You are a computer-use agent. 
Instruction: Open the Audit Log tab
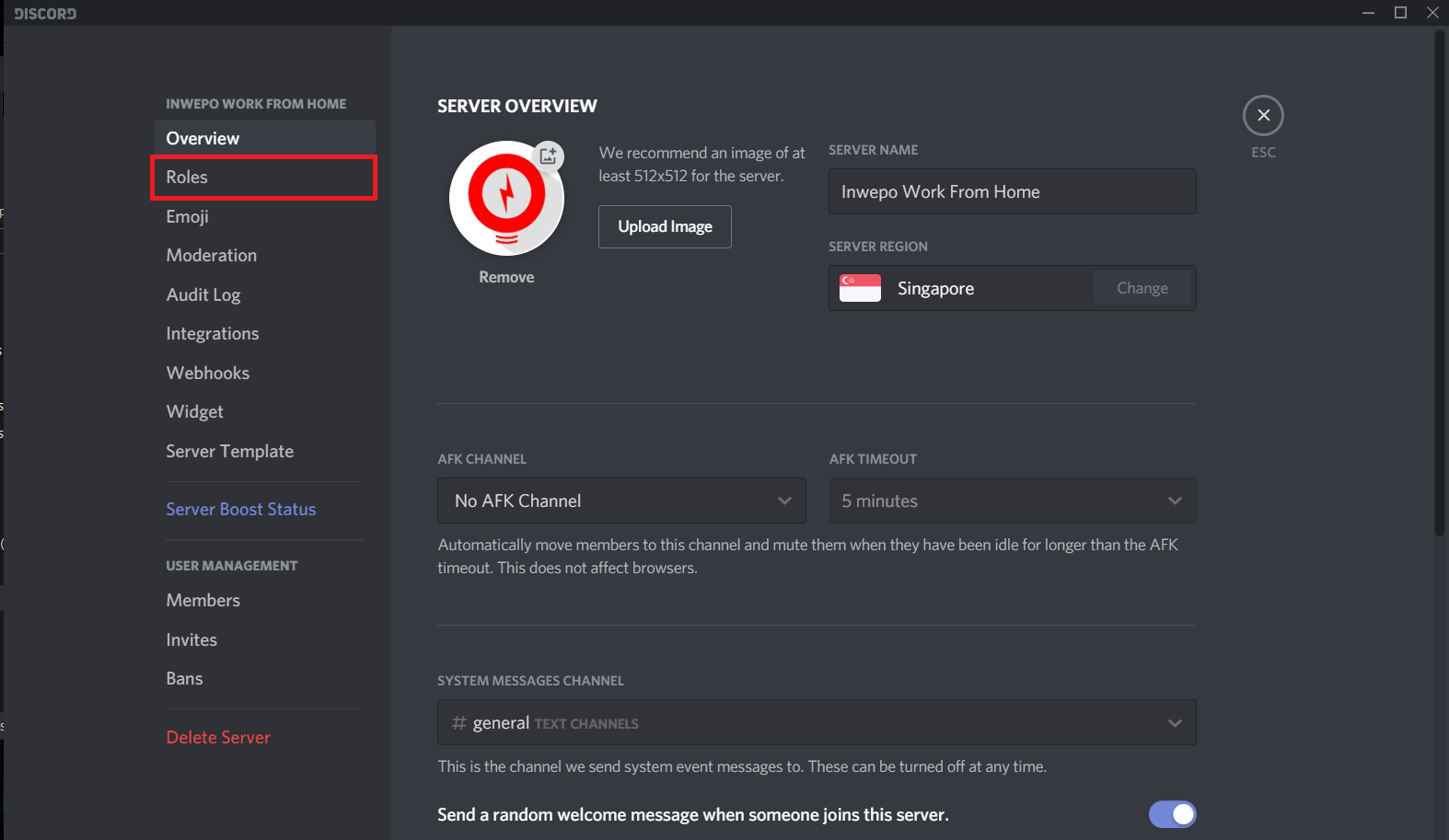point(203,294)
